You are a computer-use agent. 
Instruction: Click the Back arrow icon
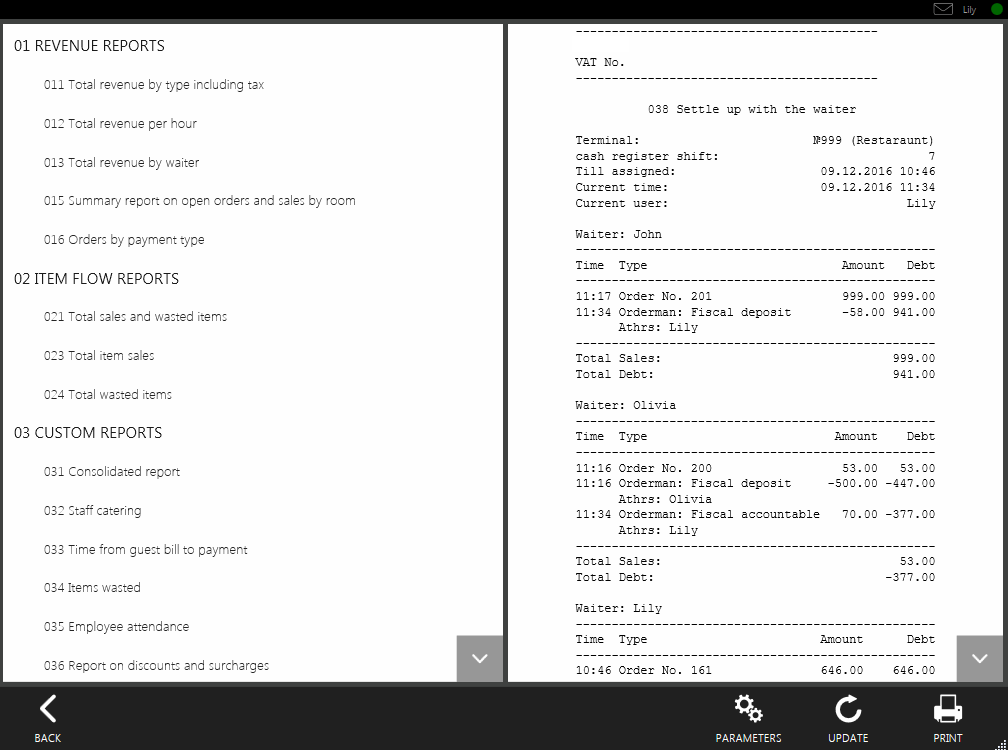point(47,710)
